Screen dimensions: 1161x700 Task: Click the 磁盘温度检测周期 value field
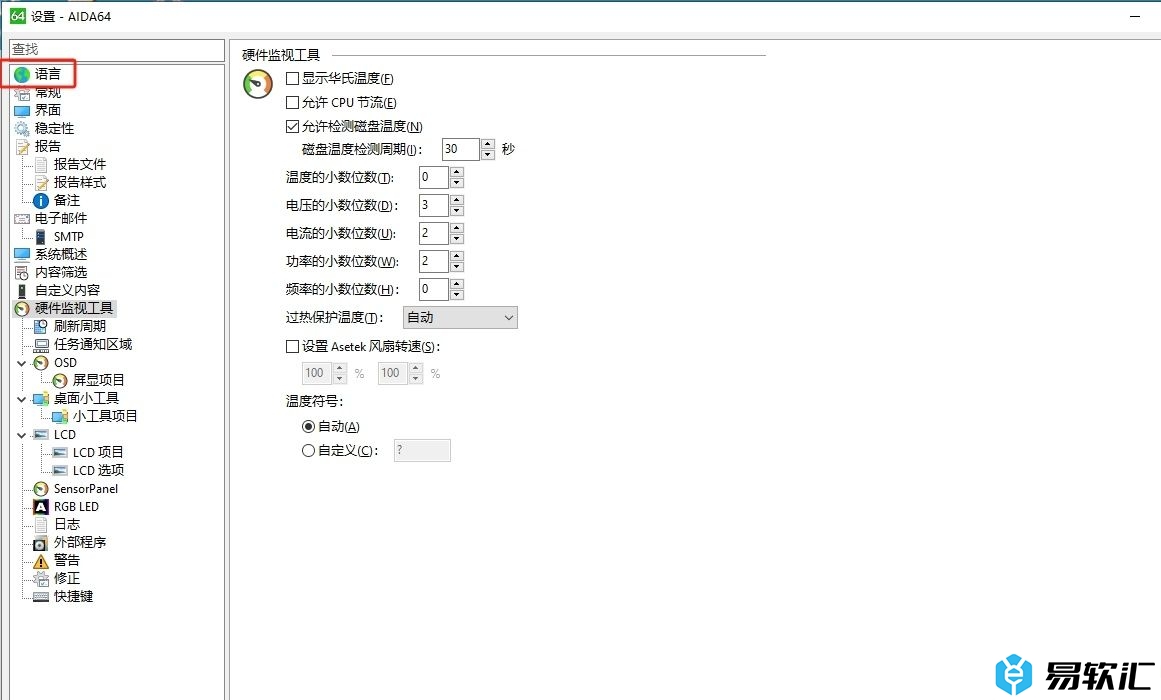pos(461,149)
